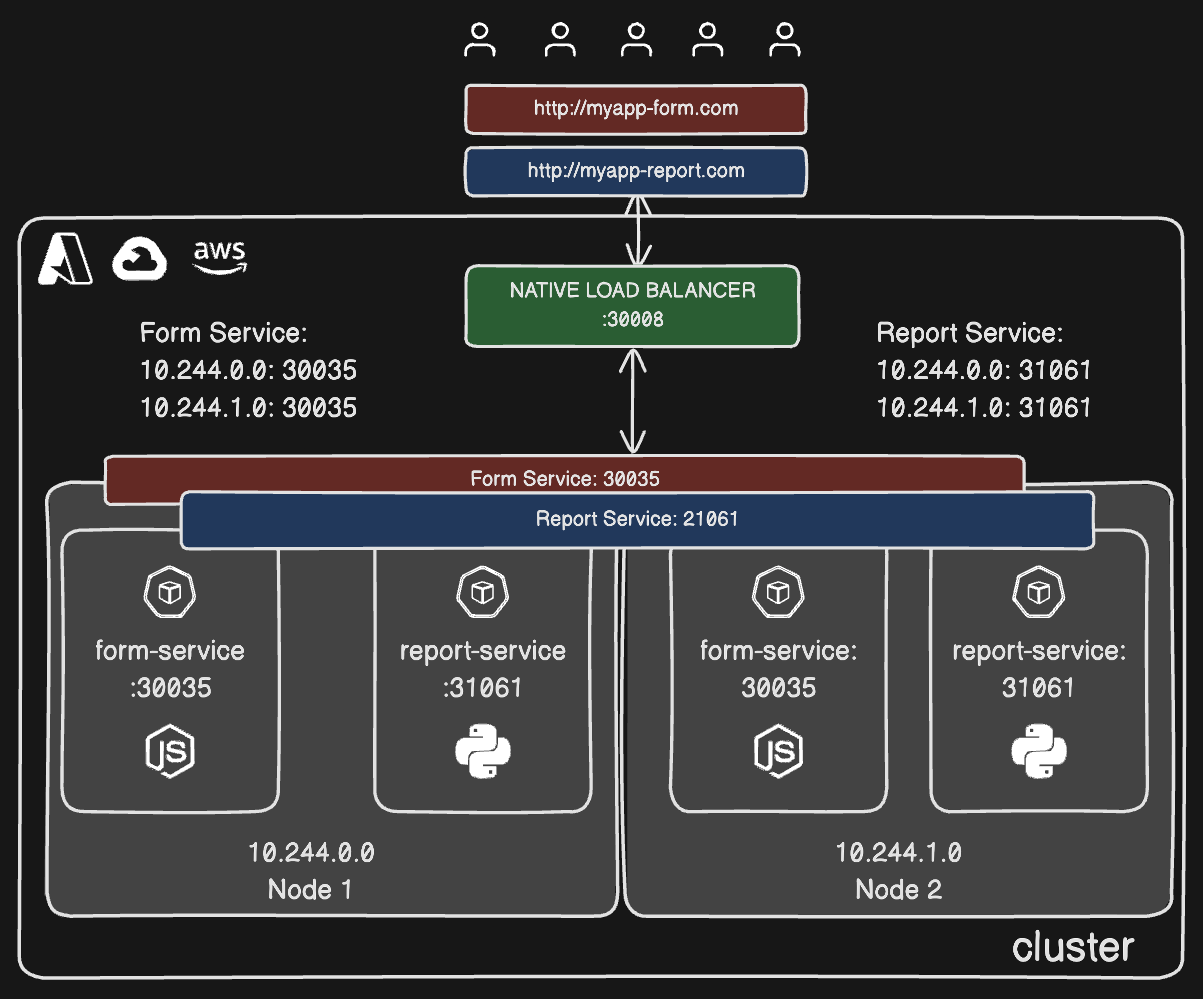Click the Node 1 label
This screenshot has height=999, width=1203.
(310, 889)
